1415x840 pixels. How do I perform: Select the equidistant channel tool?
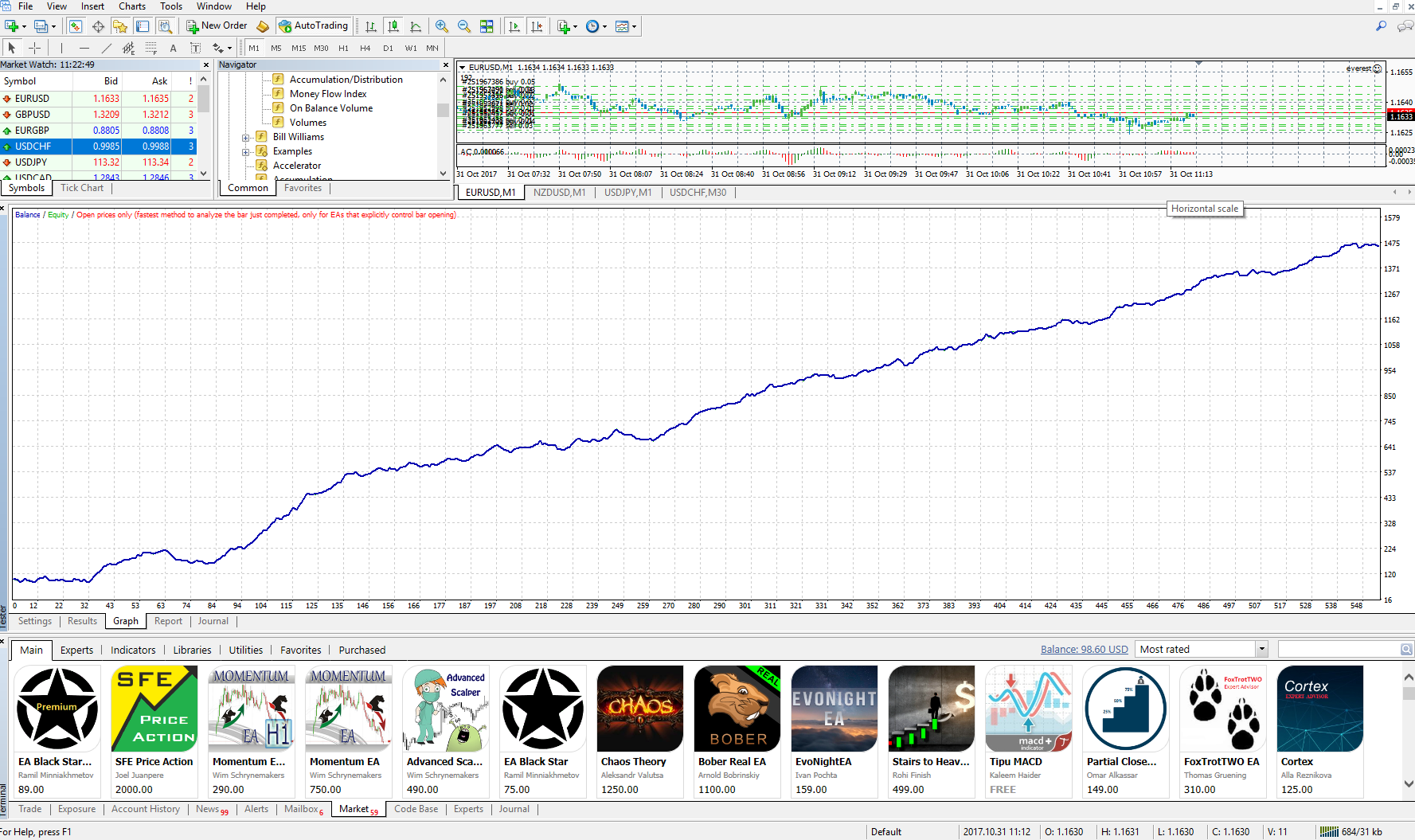(x=128, y=48)
